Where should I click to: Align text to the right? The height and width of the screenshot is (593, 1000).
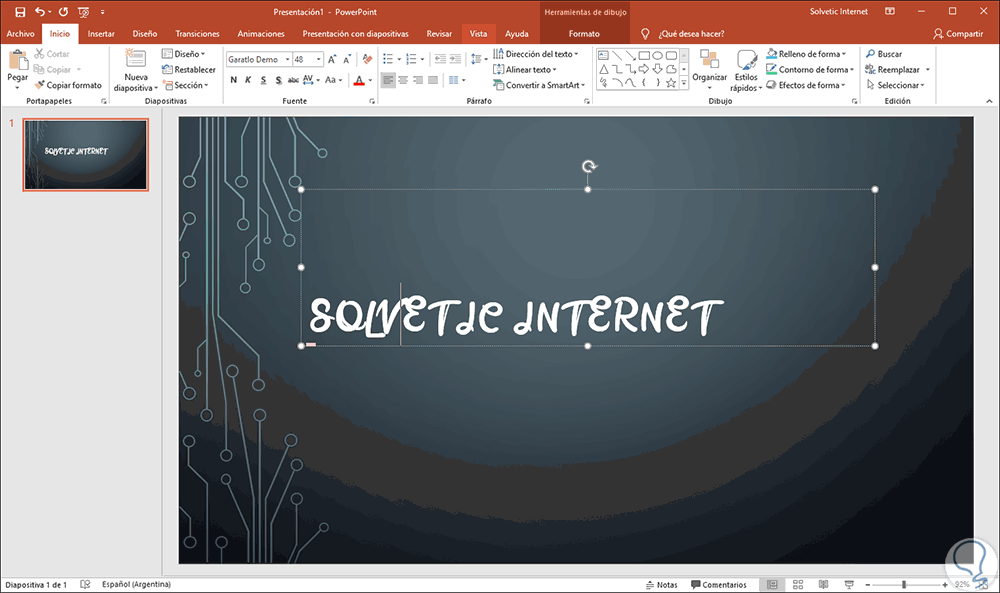click(418, 80)
